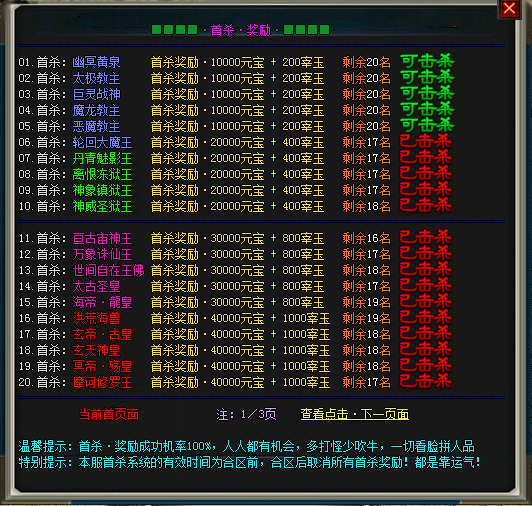The width and height of the screenshot is (532, 506).
Task: Click 已击杀 status for 世间自在王佛
Action: pos(426,270)
